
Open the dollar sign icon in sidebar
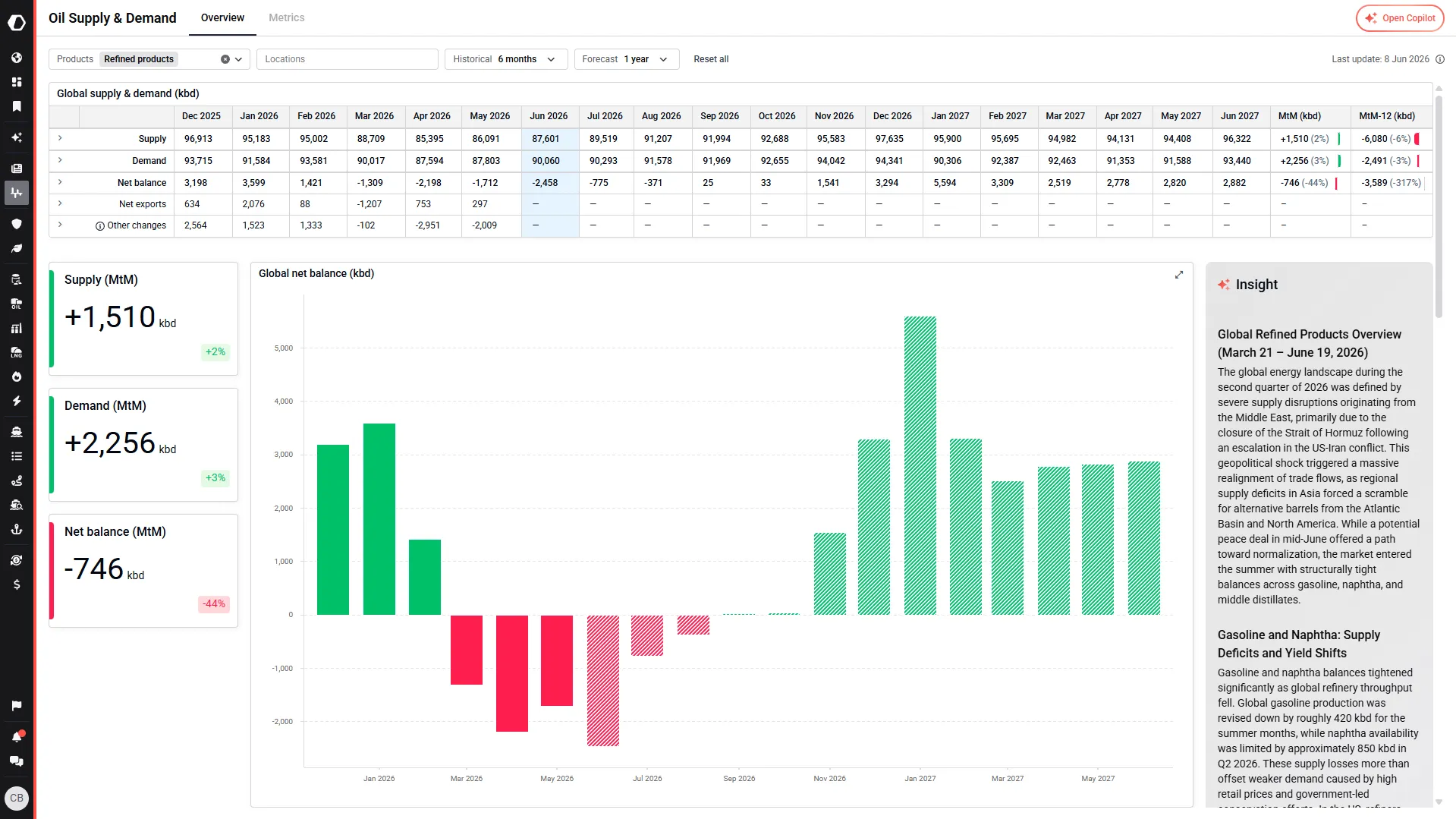[17, 584]
